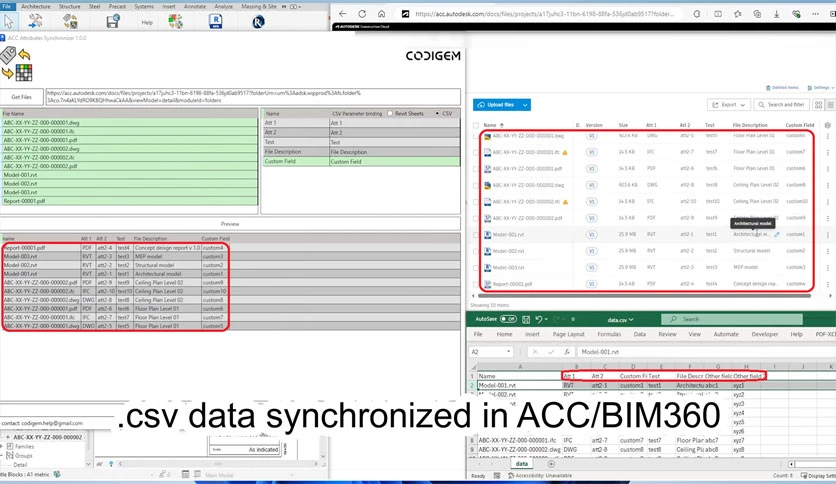The width and height of the screenshot is (836, 484).
Task: Open Customize Quick Access Toolbar dropdown in Excel
Action: pyautogui.click(x=573, y=319)
